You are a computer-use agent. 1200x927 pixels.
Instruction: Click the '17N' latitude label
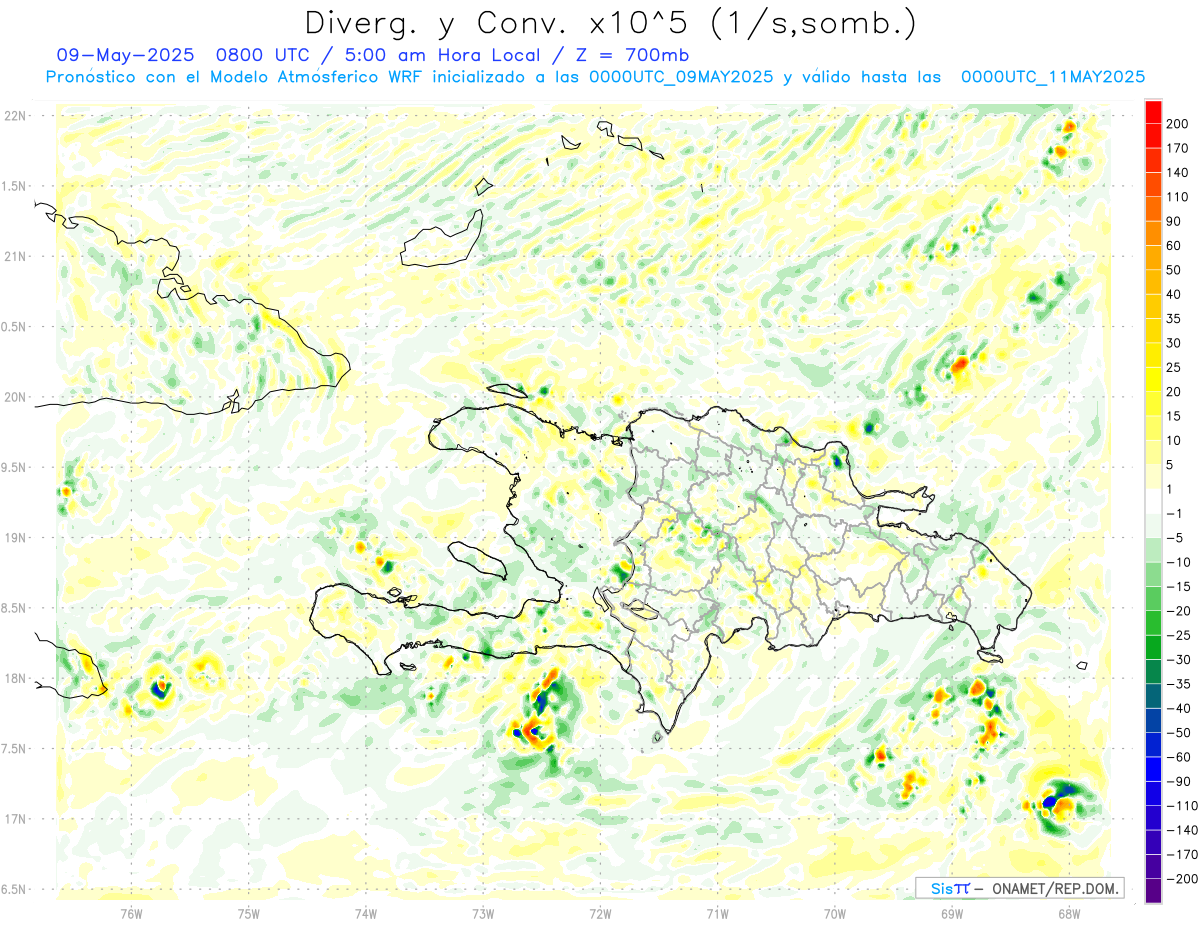pos(15,819)
